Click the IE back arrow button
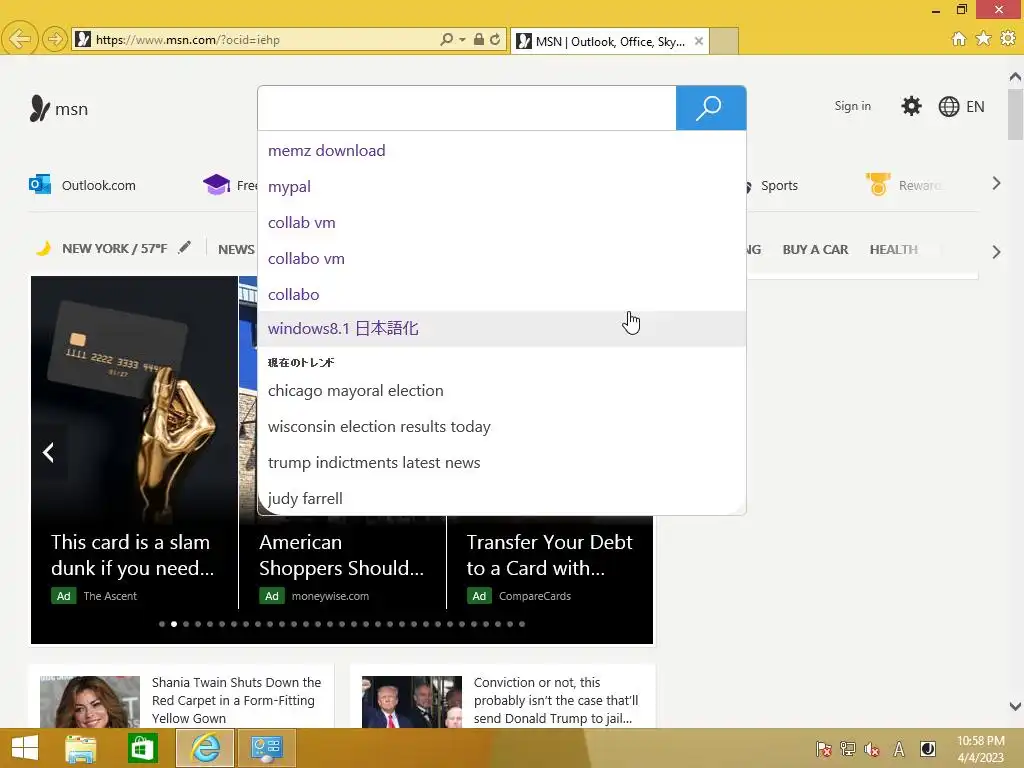 click(x=19, y=39)
